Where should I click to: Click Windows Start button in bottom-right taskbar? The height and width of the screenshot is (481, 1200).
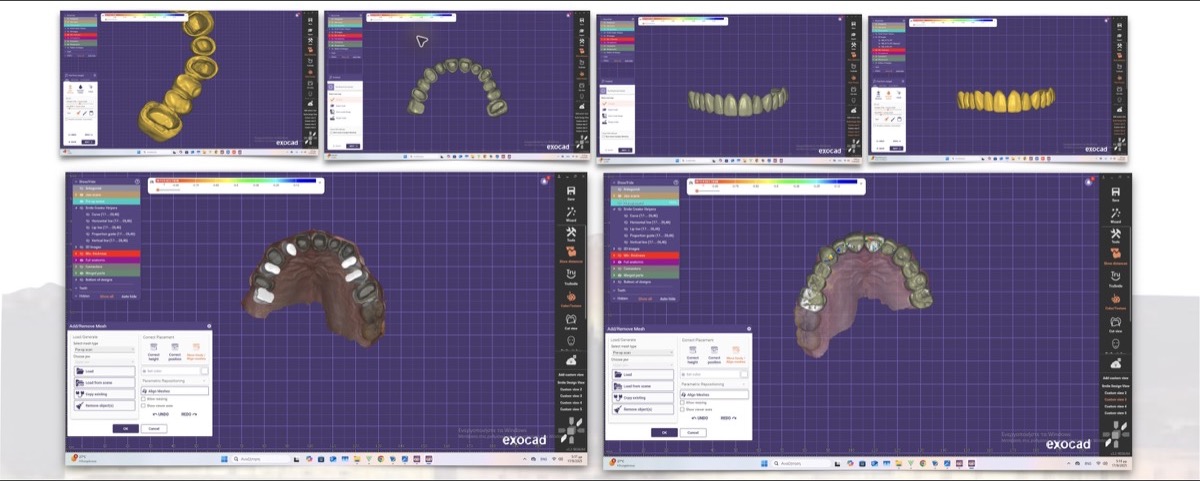point(764,463)
